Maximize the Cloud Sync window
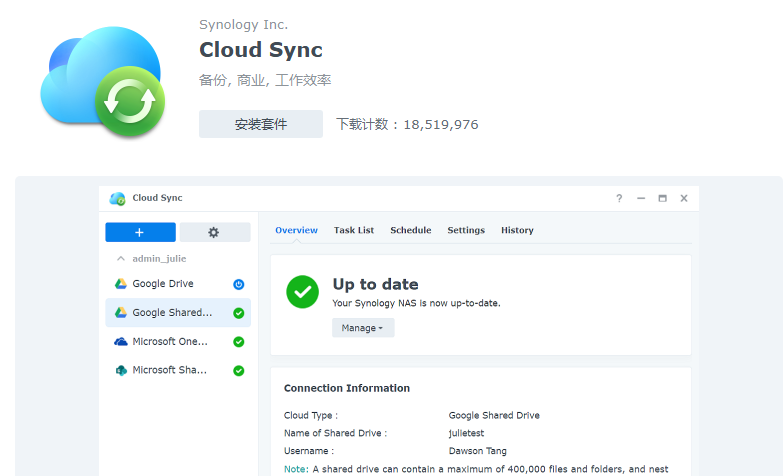Viewport: 783px width, 476px height. [x=662, y=198]
